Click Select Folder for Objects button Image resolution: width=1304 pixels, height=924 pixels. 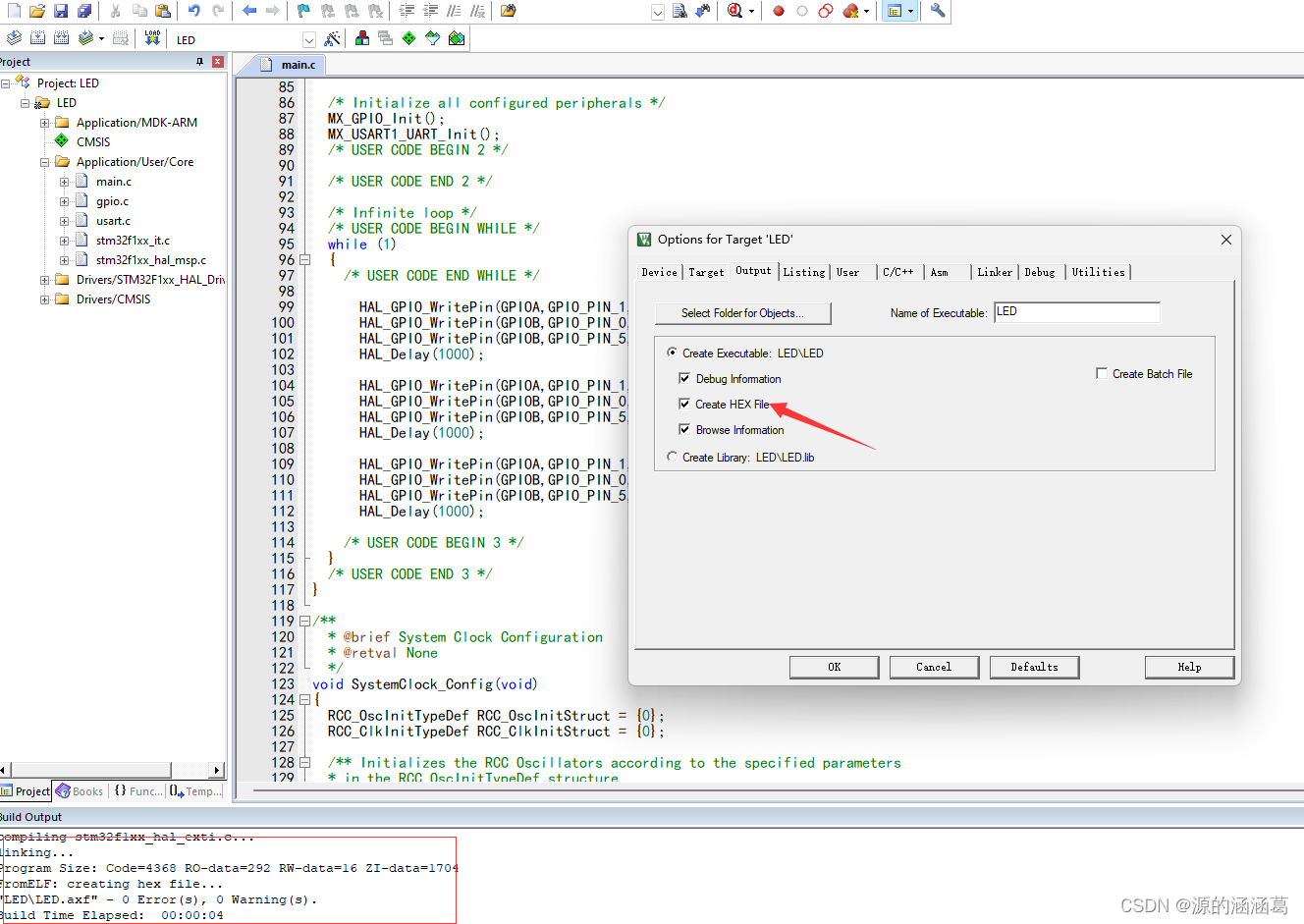click(742, 313)
